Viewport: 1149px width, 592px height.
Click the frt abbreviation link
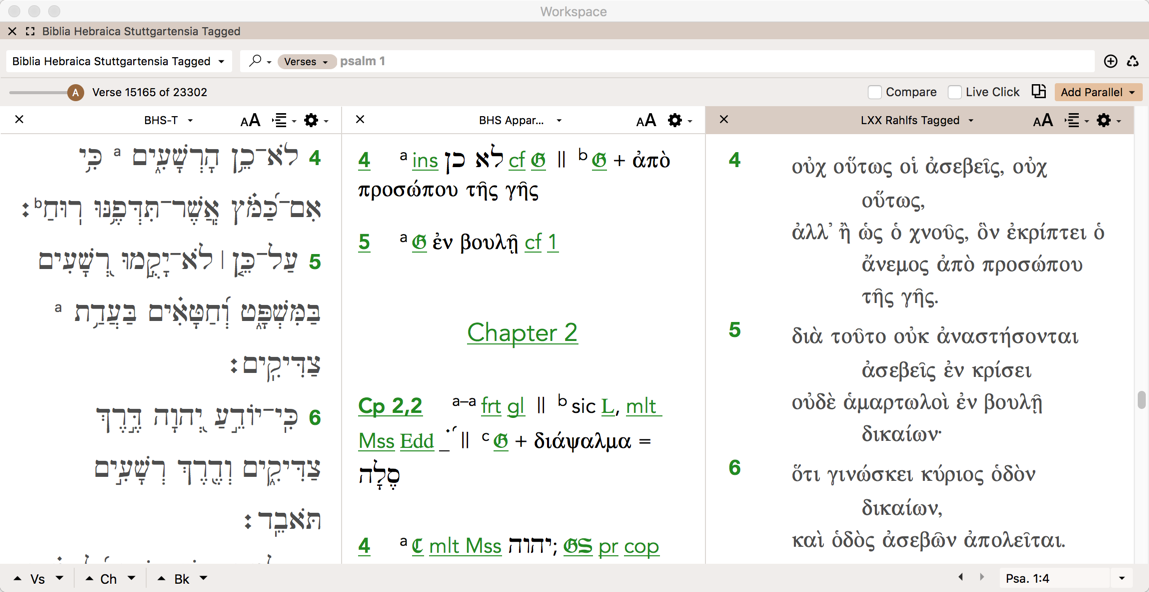491,406
